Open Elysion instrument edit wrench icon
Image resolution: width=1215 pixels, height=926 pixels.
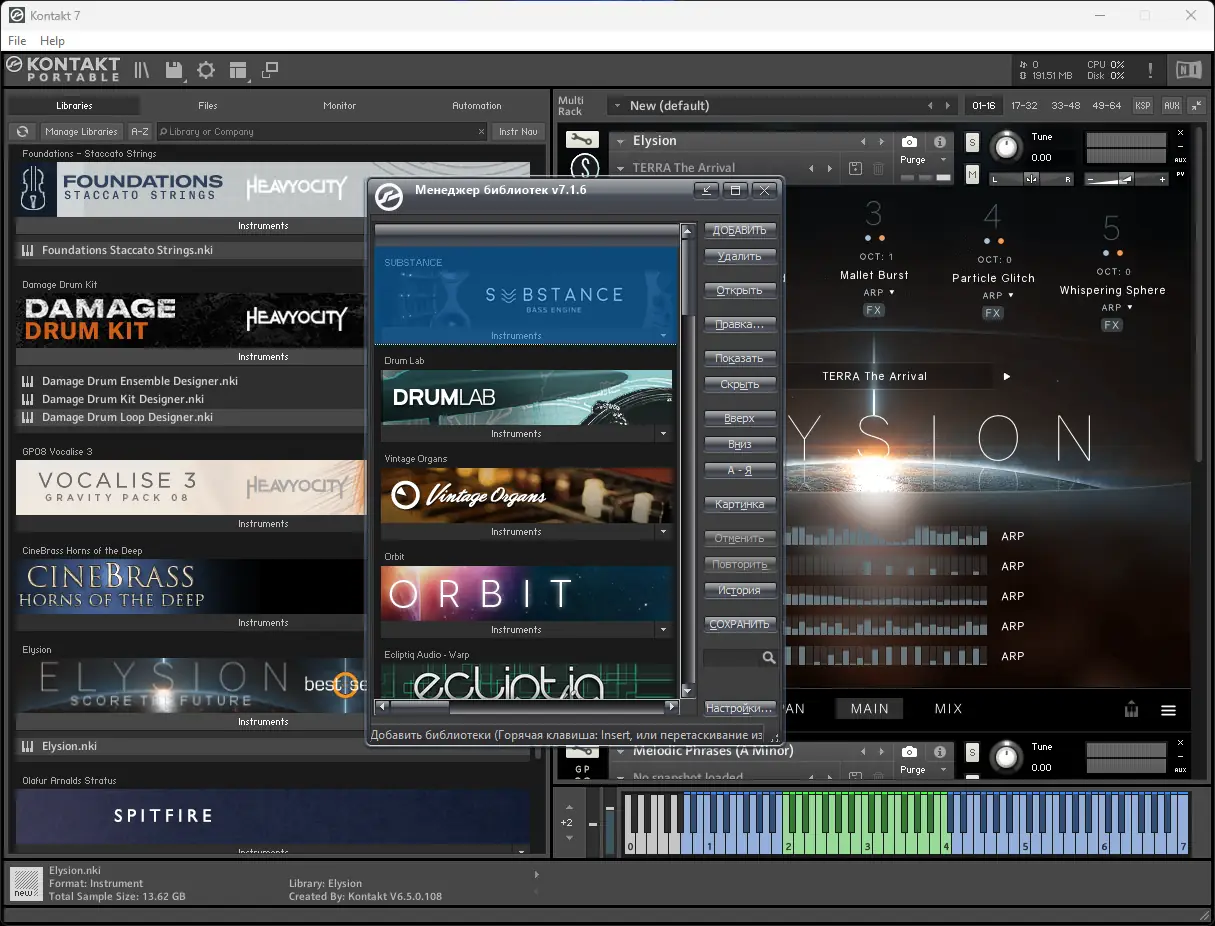[580, 140]
